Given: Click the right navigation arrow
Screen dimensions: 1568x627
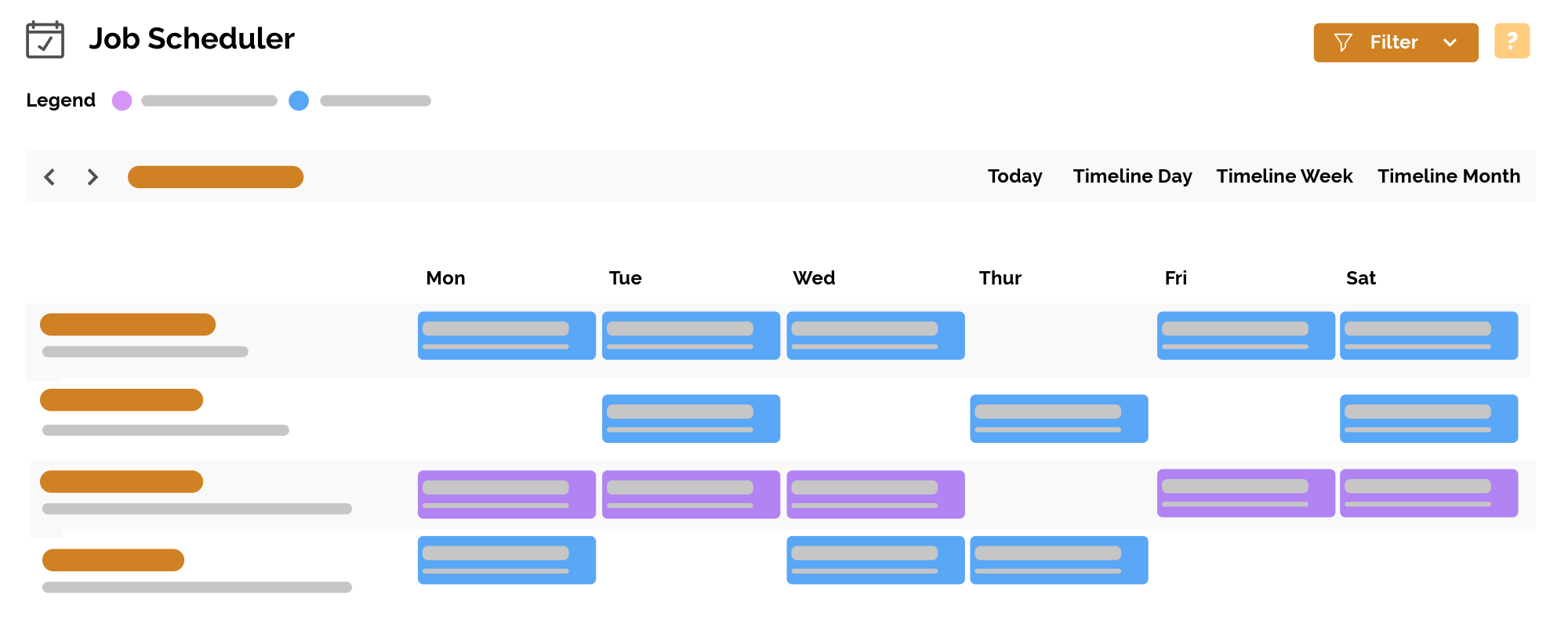Looking at the screenshot, I should point(93,177).
